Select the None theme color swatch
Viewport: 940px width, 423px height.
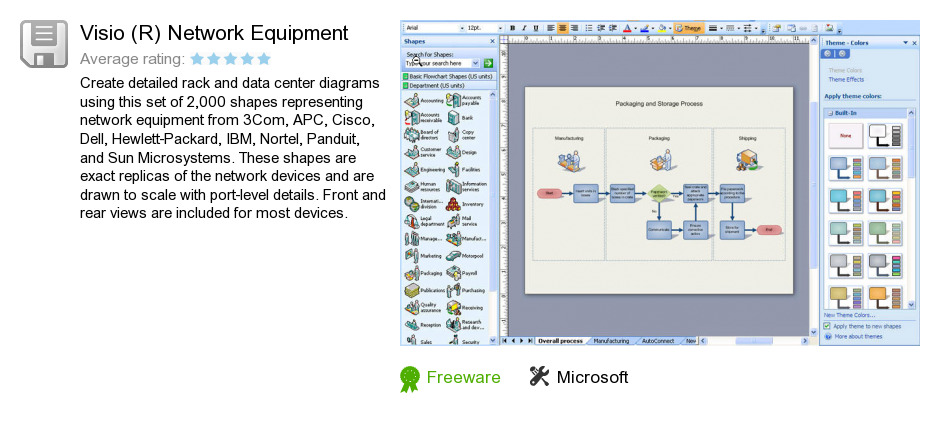pyautogui.click(x=846, y=136)
